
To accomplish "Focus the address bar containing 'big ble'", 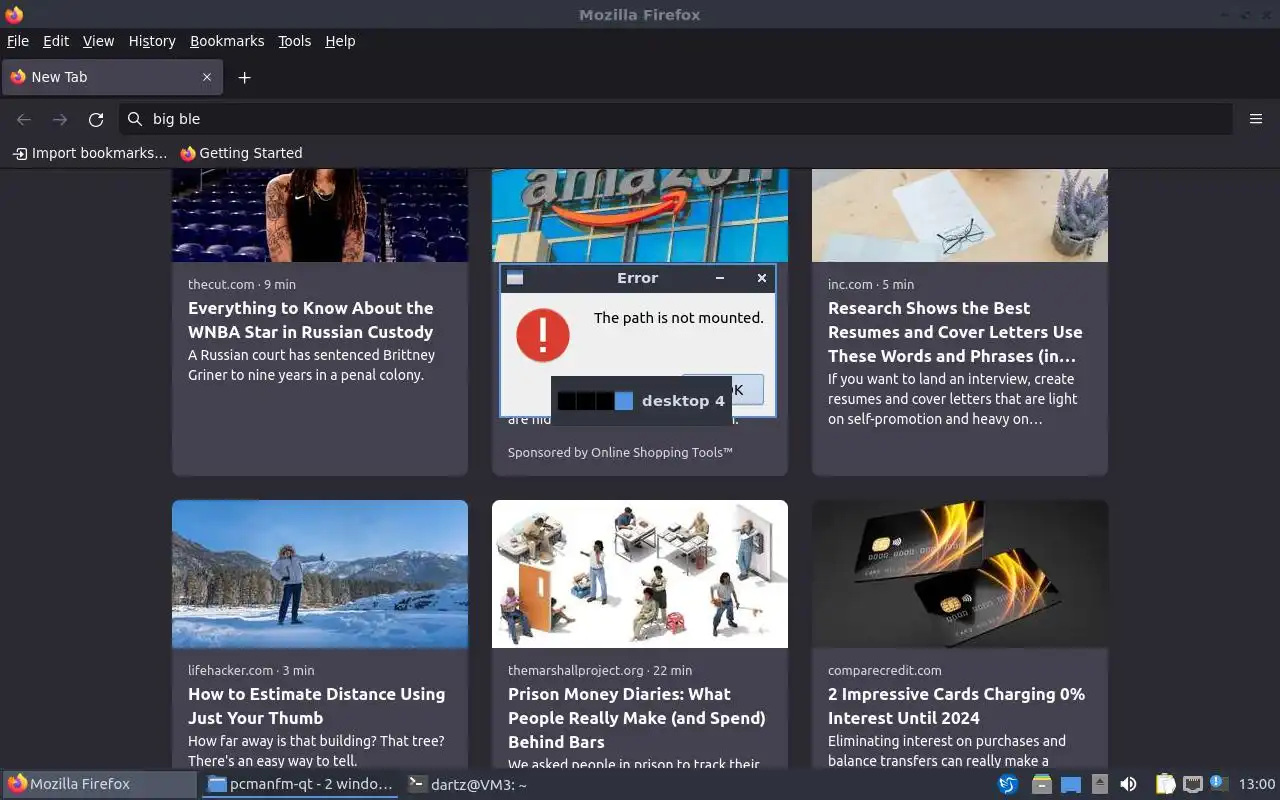I will pyautogui.click(x=675, y=119).
